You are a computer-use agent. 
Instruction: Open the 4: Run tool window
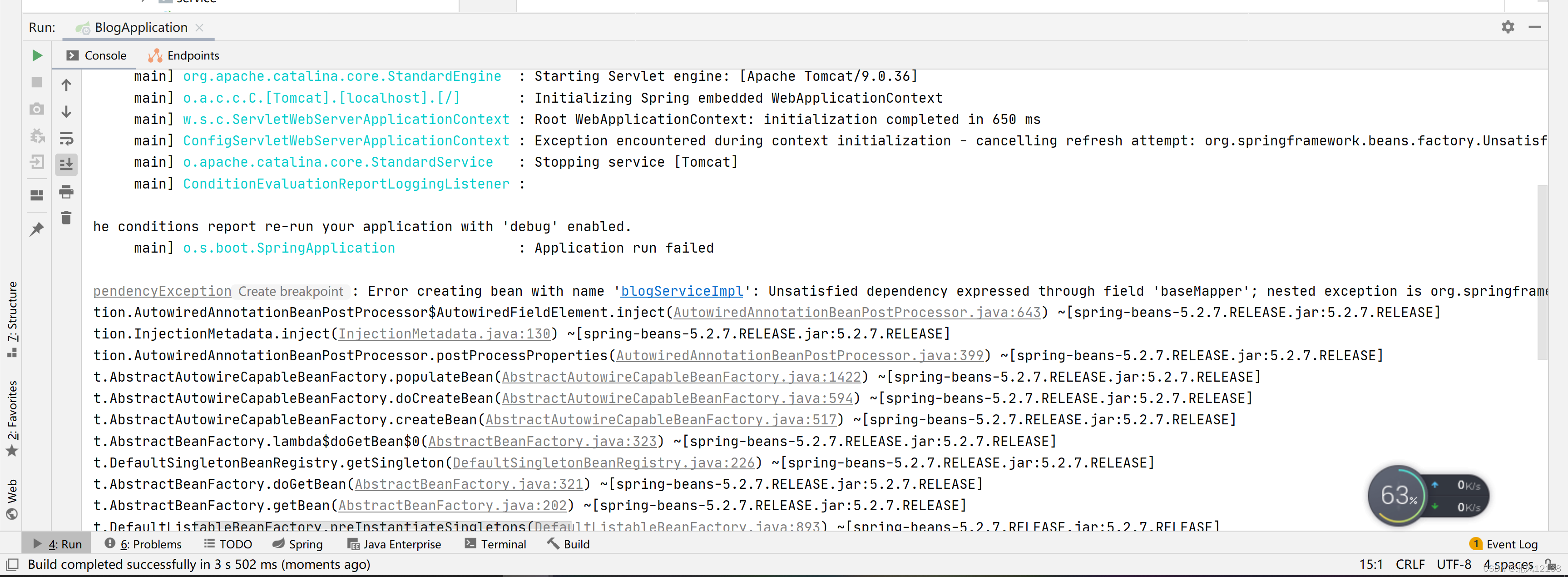(57, 544)
